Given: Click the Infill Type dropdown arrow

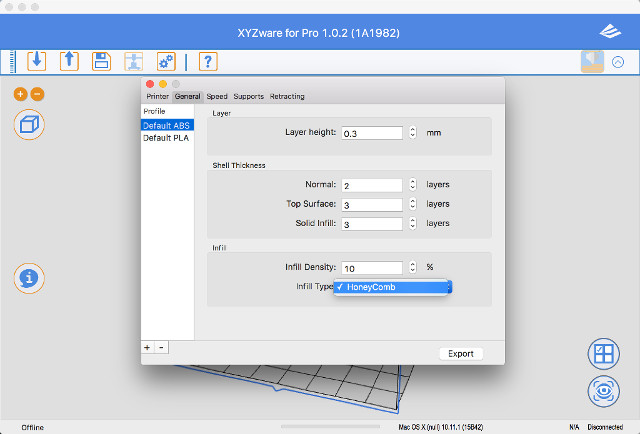Looking at the screenshot, I should coord(449,287).
